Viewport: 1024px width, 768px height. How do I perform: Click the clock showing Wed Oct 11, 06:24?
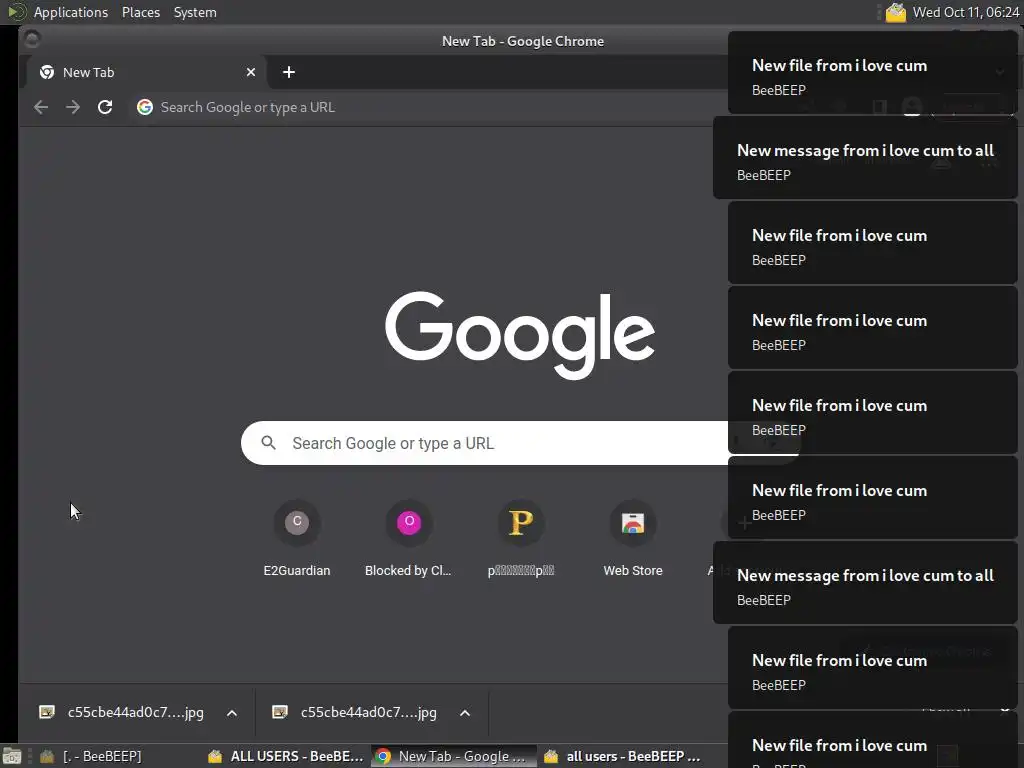point(966,12)
